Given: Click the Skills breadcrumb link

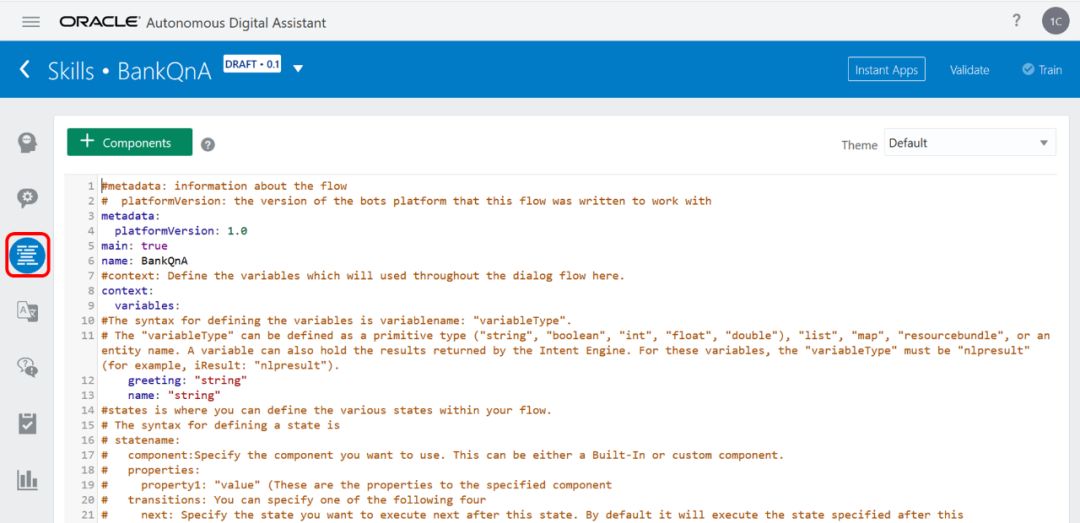Looking at the screenshot, I should 71,70.
